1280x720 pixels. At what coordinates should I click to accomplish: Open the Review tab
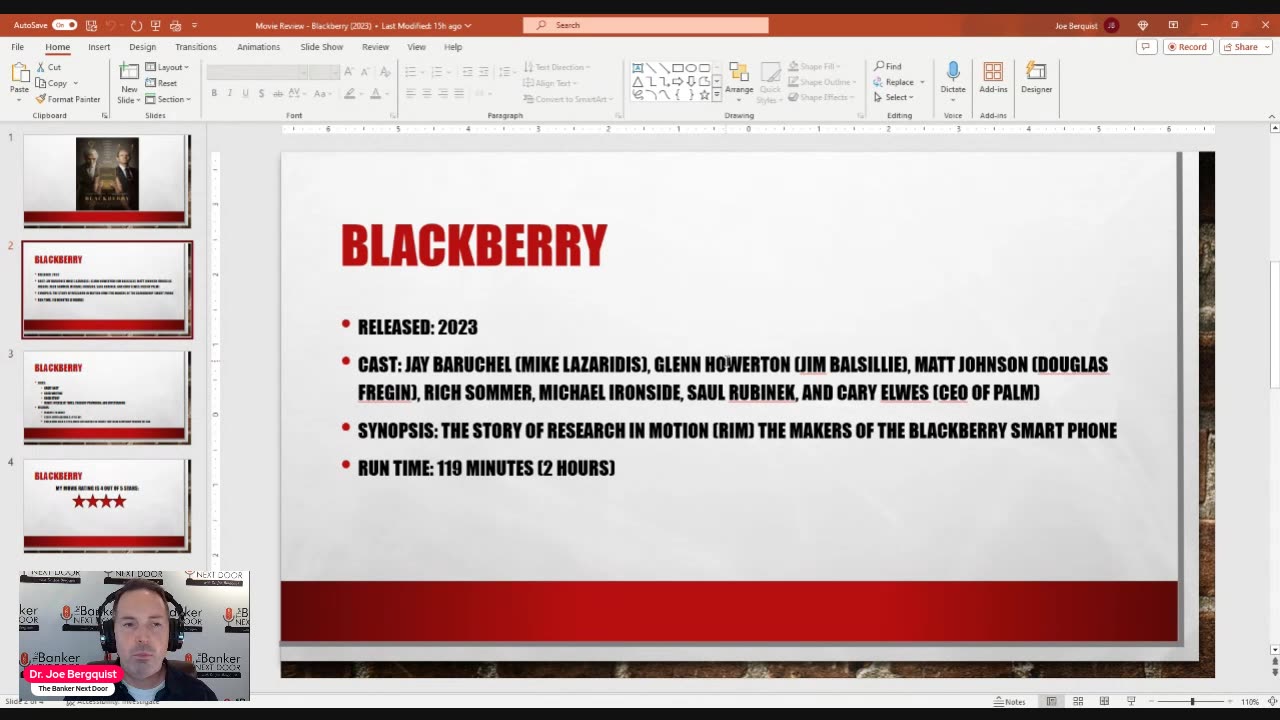[375, 47]
